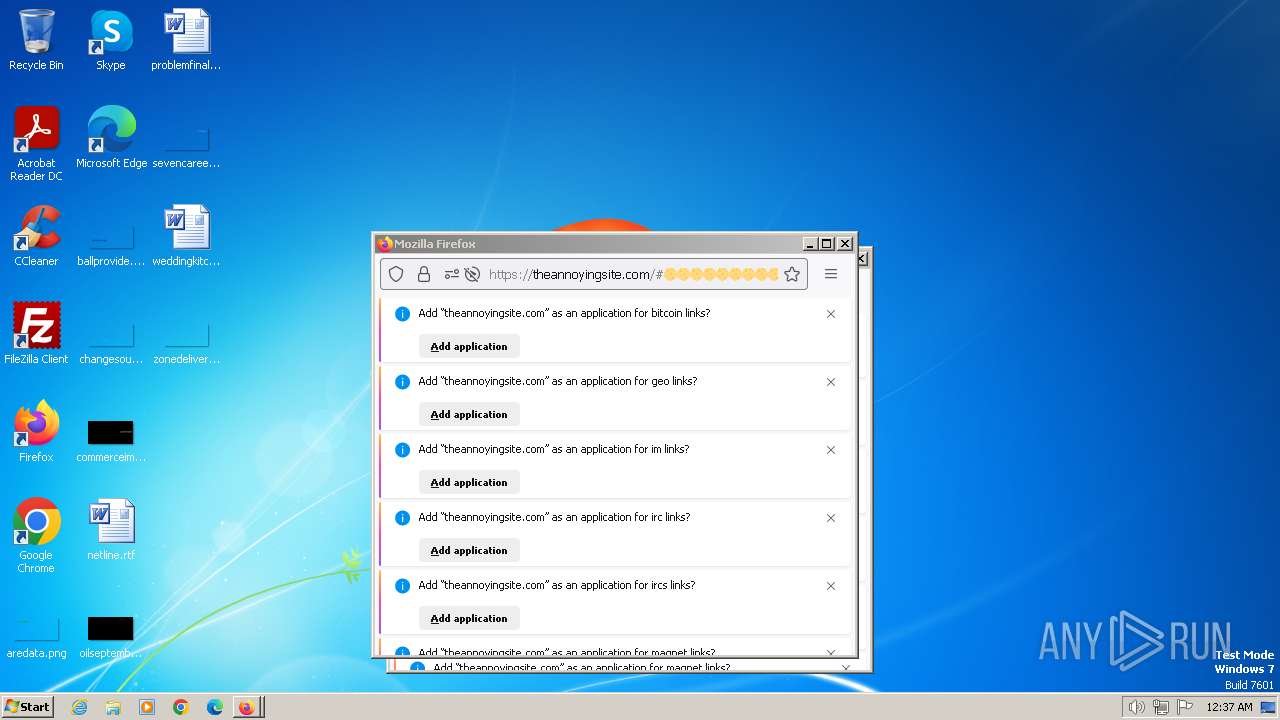
Task: Open the Recycle Bin desktop icon
Action: [36, 40]
